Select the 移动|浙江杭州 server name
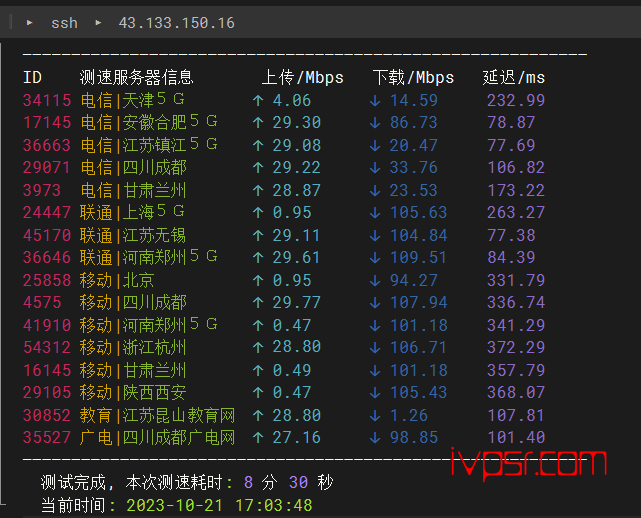The width and height of the screenshot is (641, 518). [133, 347]
